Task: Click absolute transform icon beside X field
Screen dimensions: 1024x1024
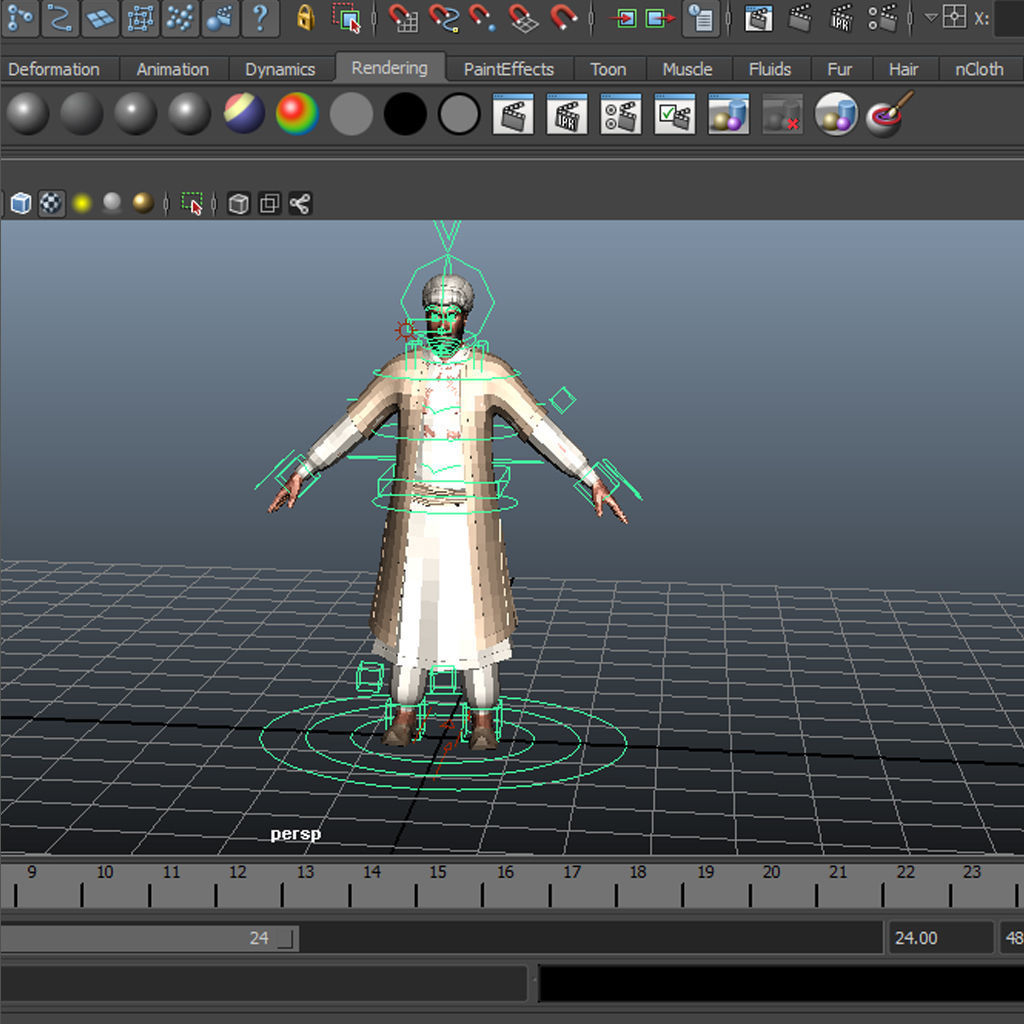Action: click(x=954, y=17)
